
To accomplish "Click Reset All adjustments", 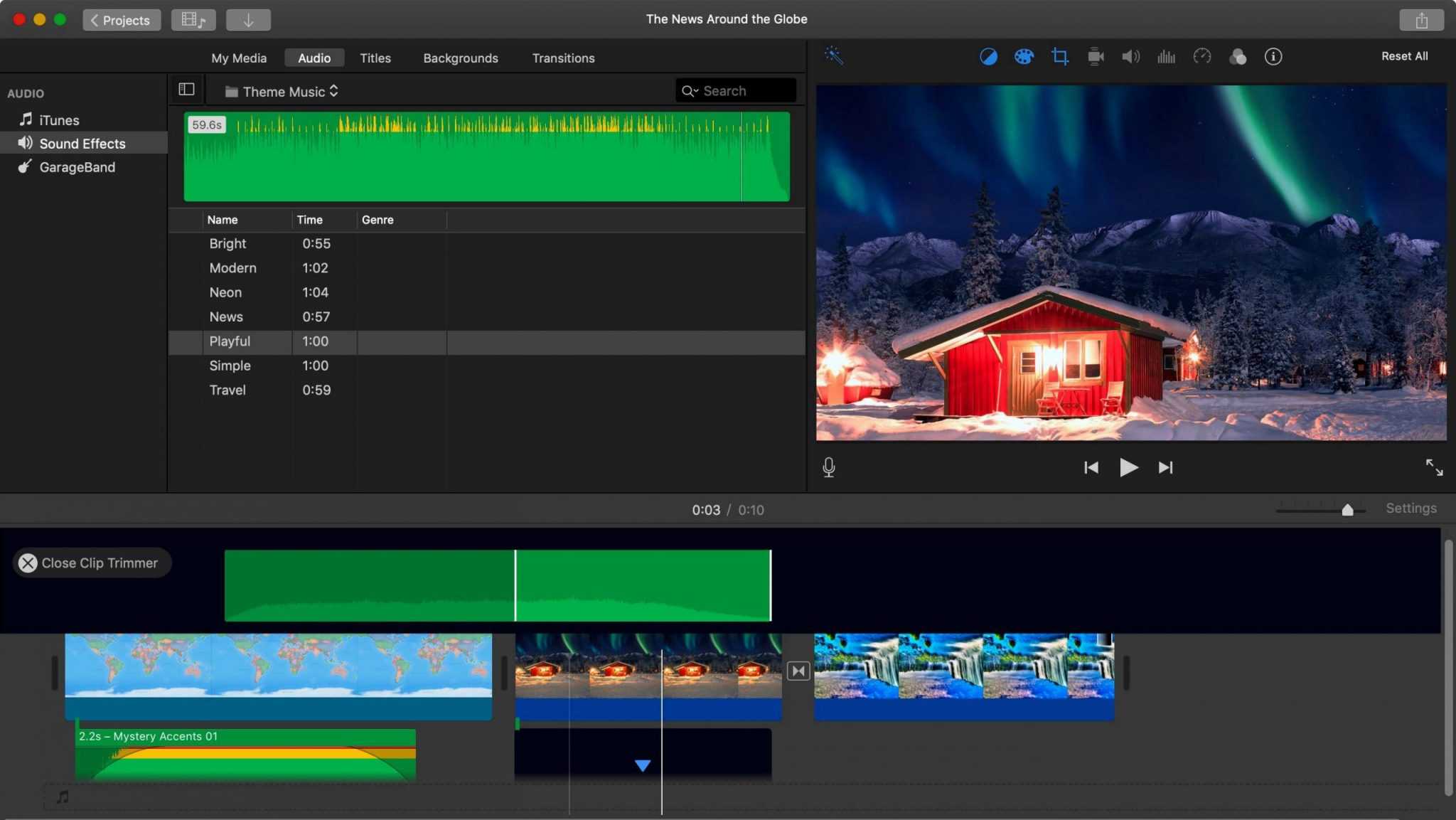I will [1404, 56].
